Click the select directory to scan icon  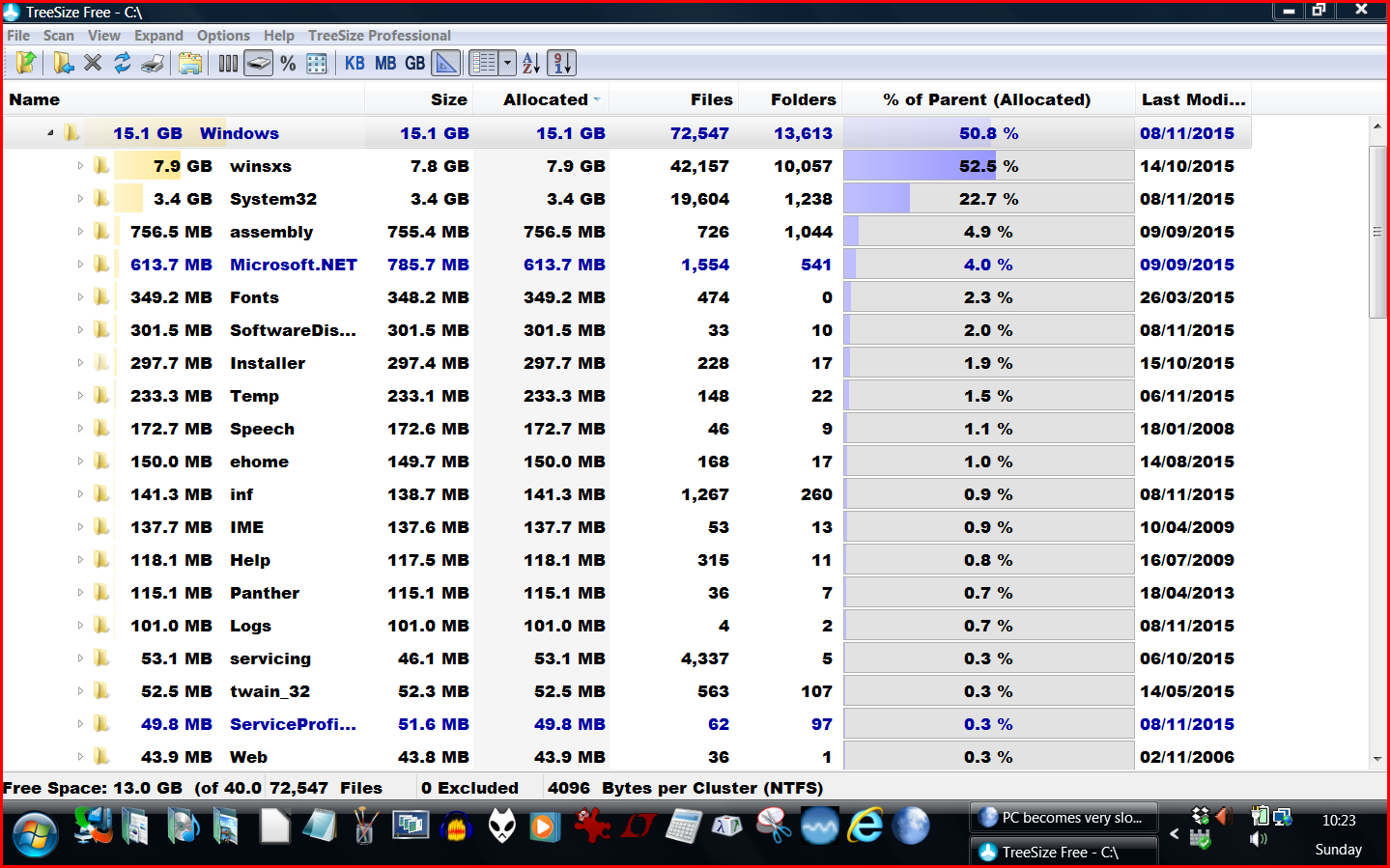tap(63, 64)
